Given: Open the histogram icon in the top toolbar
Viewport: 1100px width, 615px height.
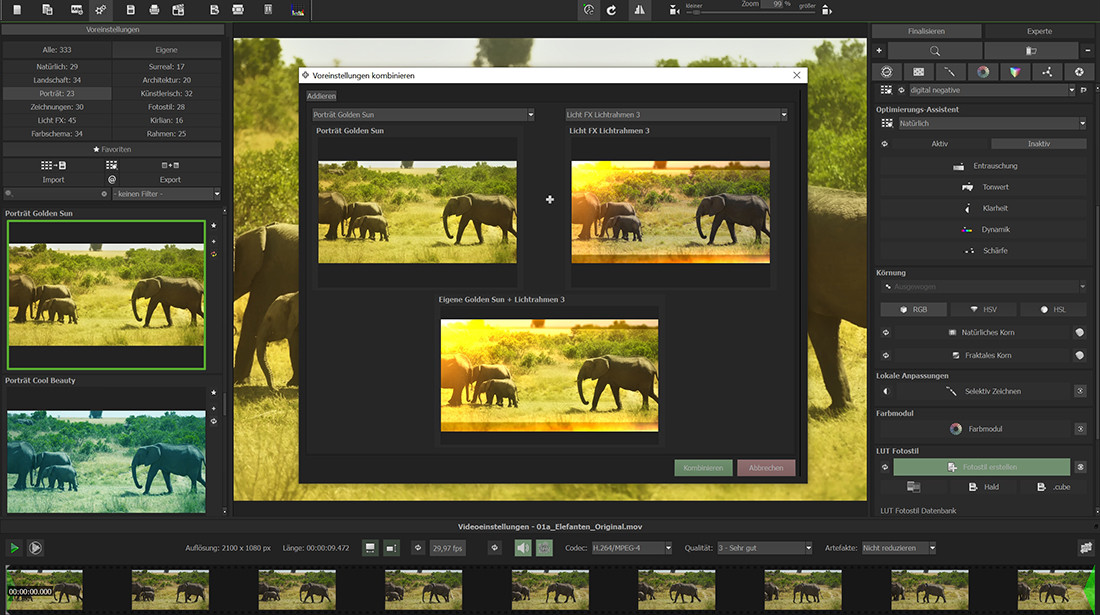Looking at the screenshot, I should click(x=295, y=8).
